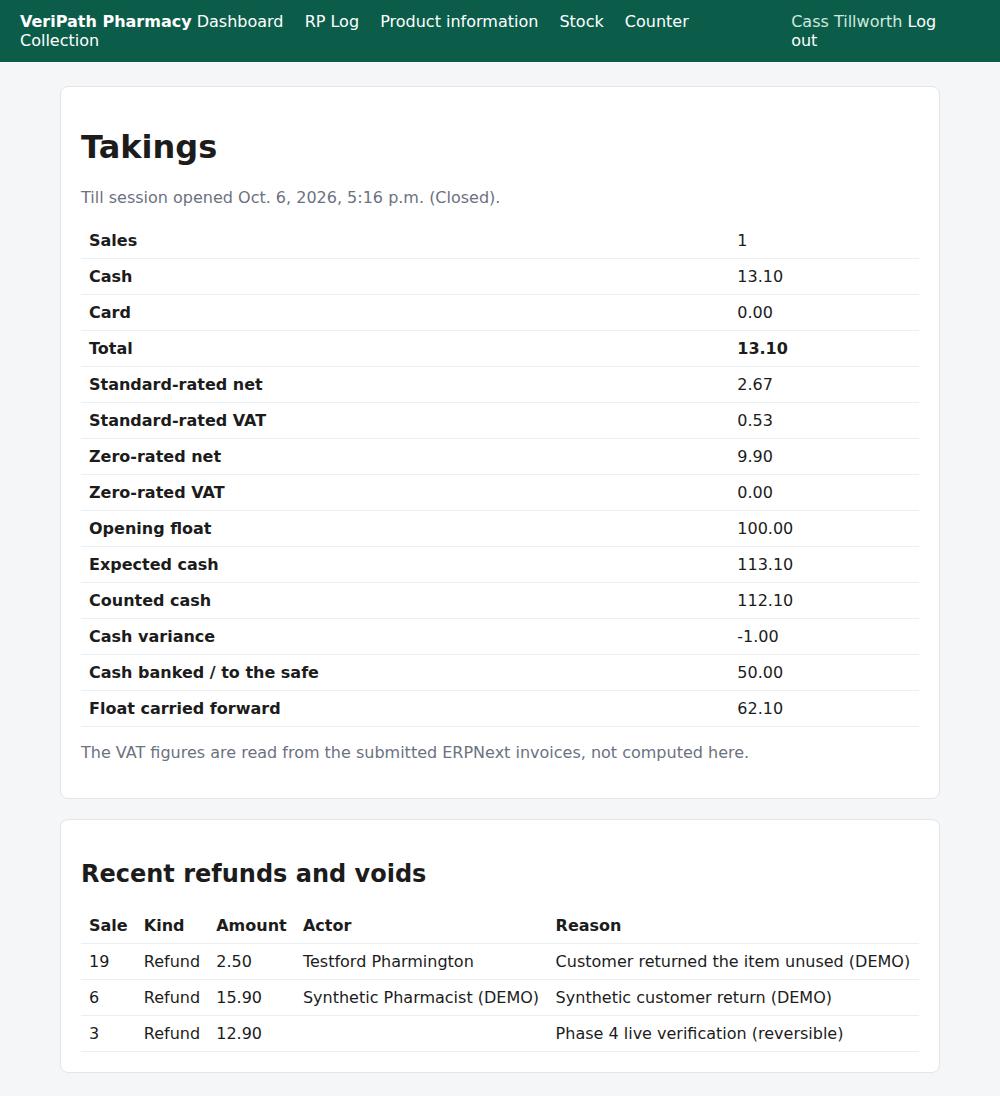Open the Dashboard page
The image size is (1000, 1096).
click(240, 22)
